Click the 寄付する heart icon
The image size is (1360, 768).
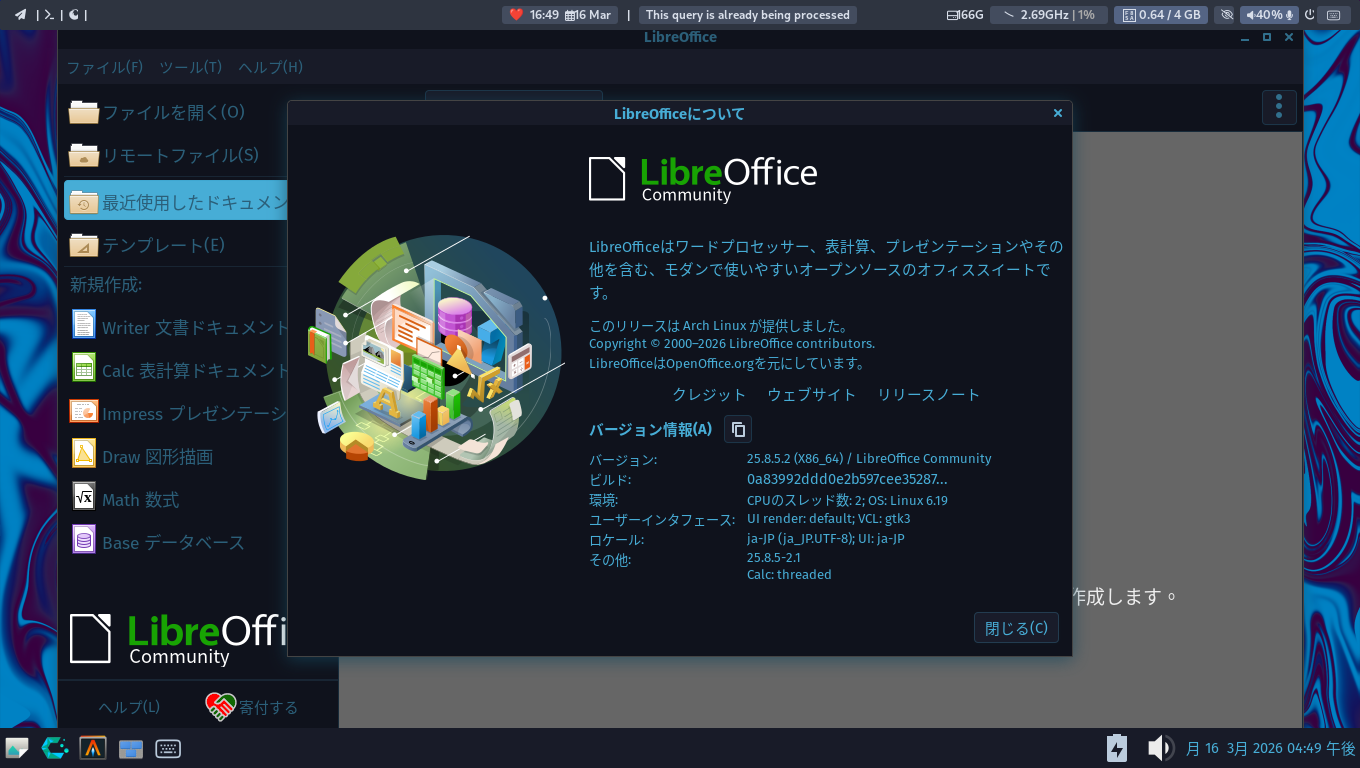(x=220, y=706)
